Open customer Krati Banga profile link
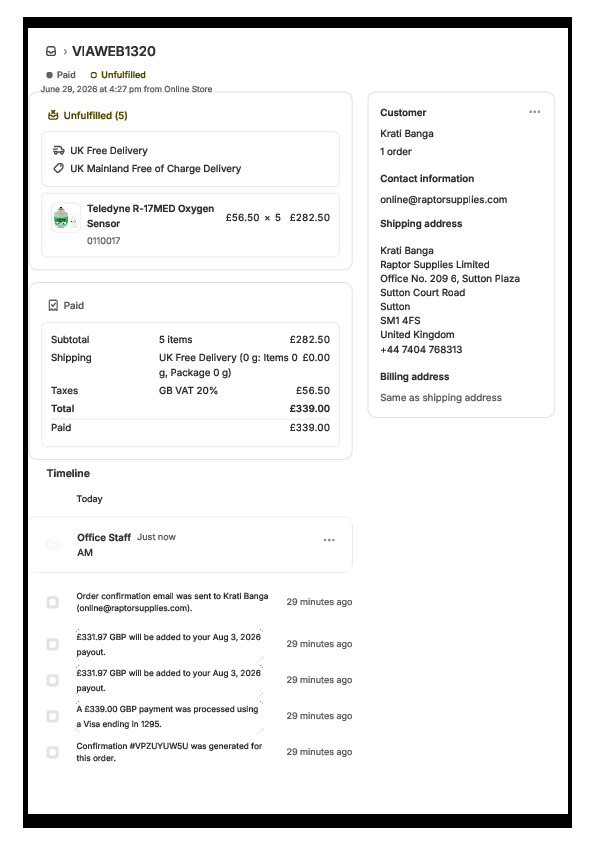The height and width of the screenshot is (842, 595). [x=407, y=134]
